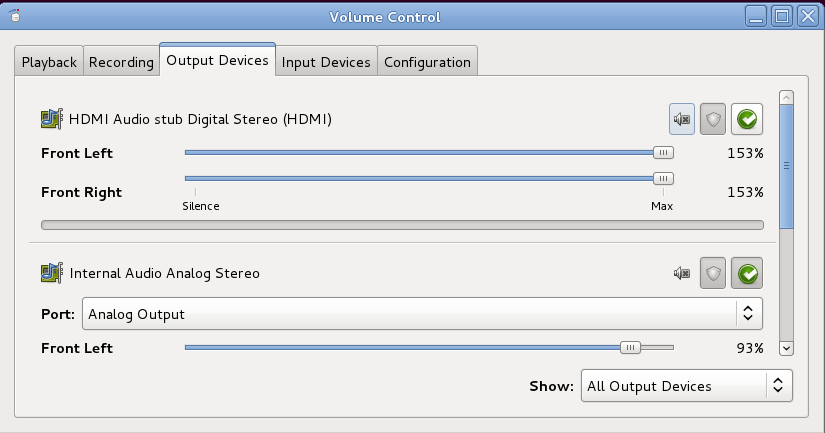The width and height of the screenshot is (825, 433).
Task: Switch to the Playback tab
Action: coord(49,62)
